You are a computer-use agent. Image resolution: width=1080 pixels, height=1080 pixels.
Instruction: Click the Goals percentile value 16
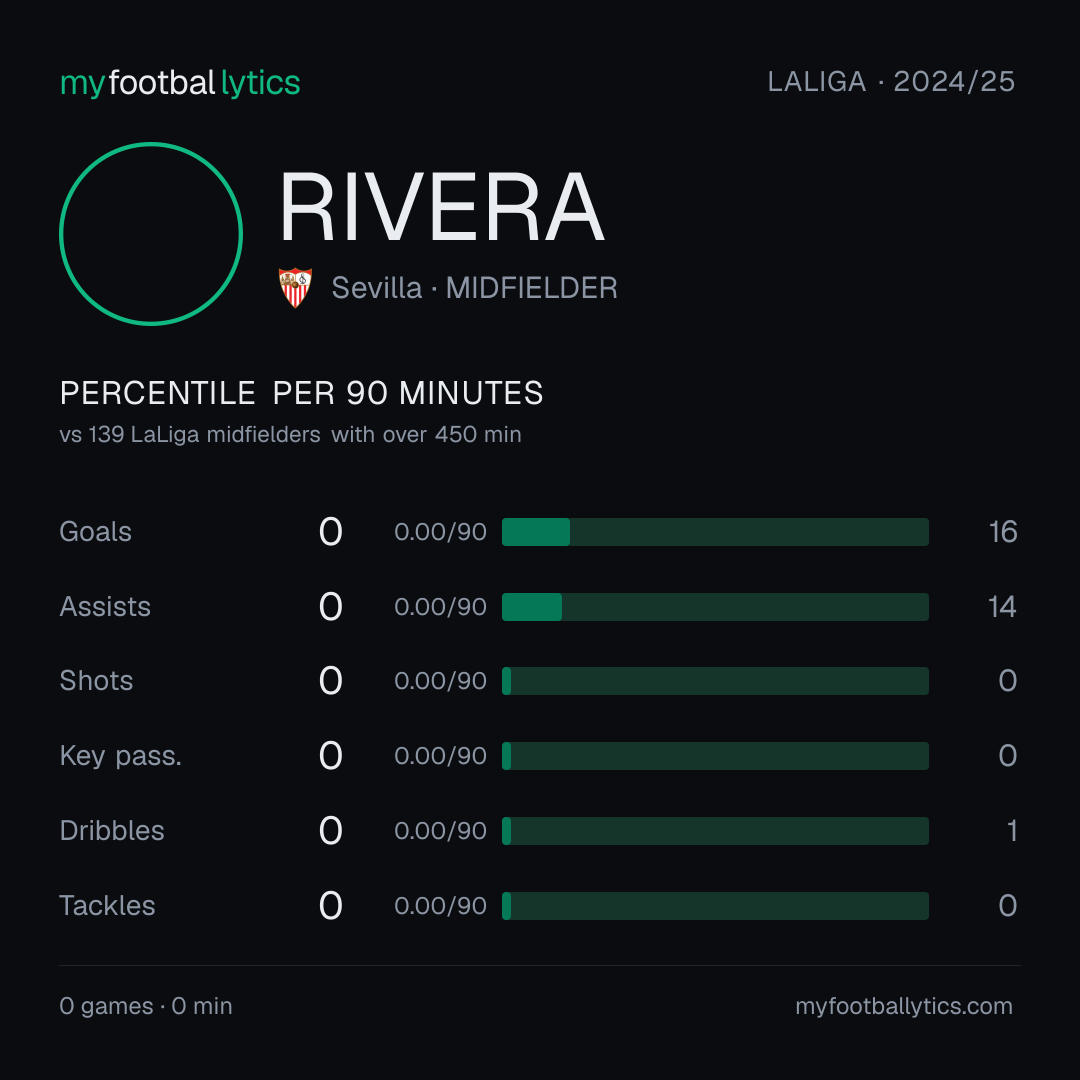point(1003,532)
